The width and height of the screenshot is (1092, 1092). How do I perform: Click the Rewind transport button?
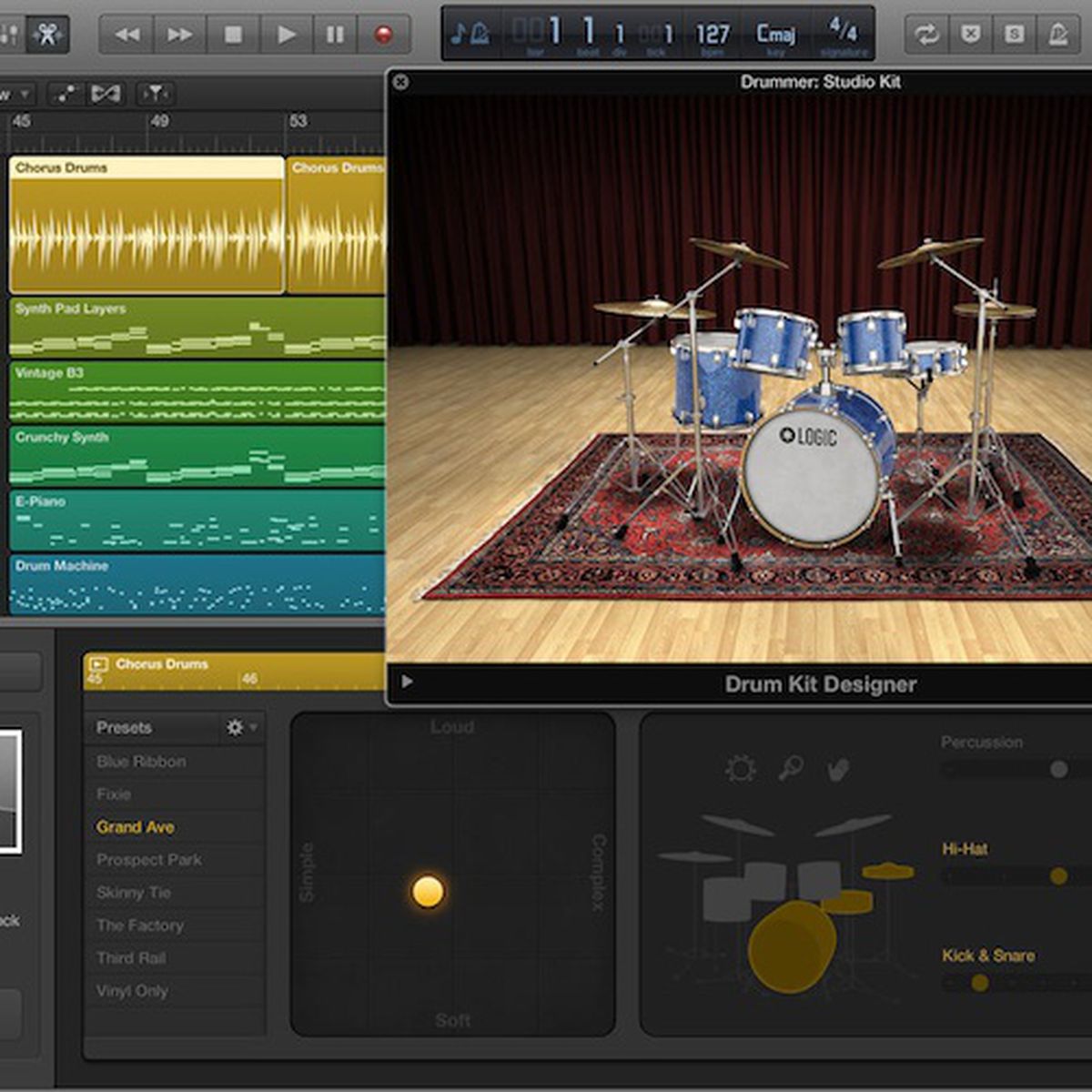tap(126, 35)
